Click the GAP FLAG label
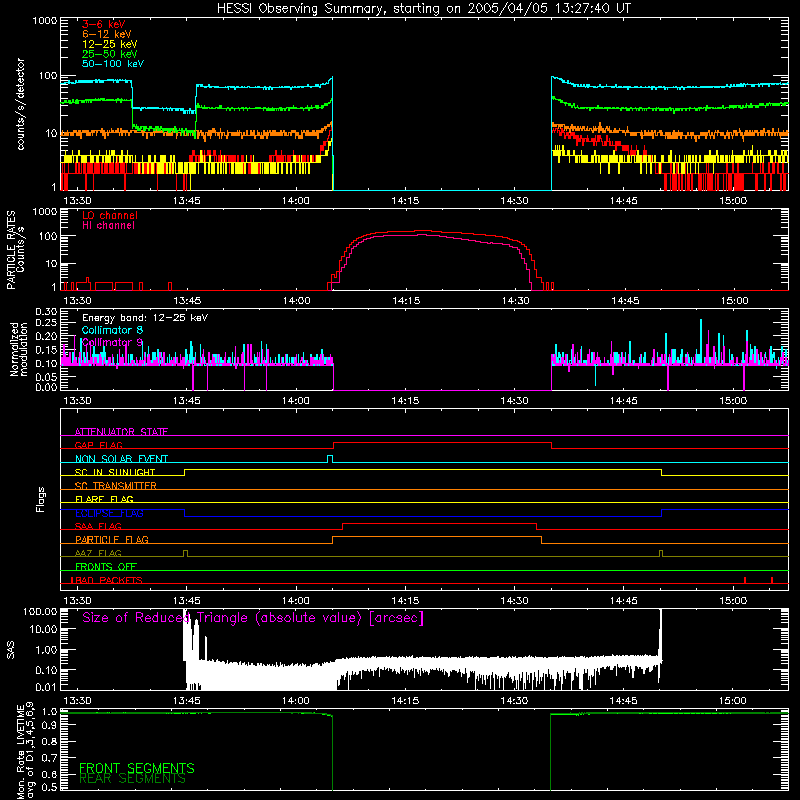 point(98,445)
